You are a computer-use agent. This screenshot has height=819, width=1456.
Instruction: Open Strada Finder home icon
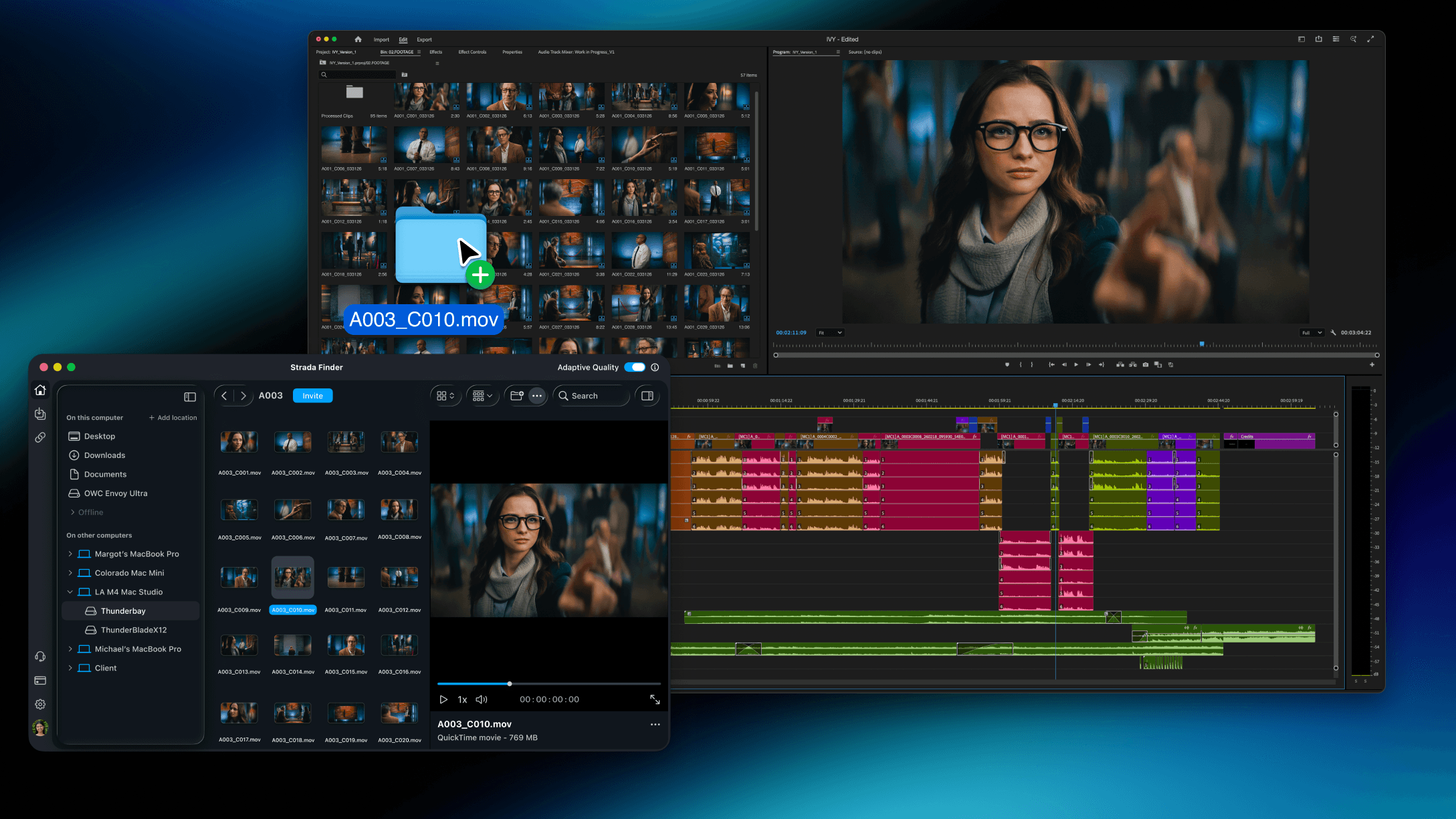tap(40, 390)
